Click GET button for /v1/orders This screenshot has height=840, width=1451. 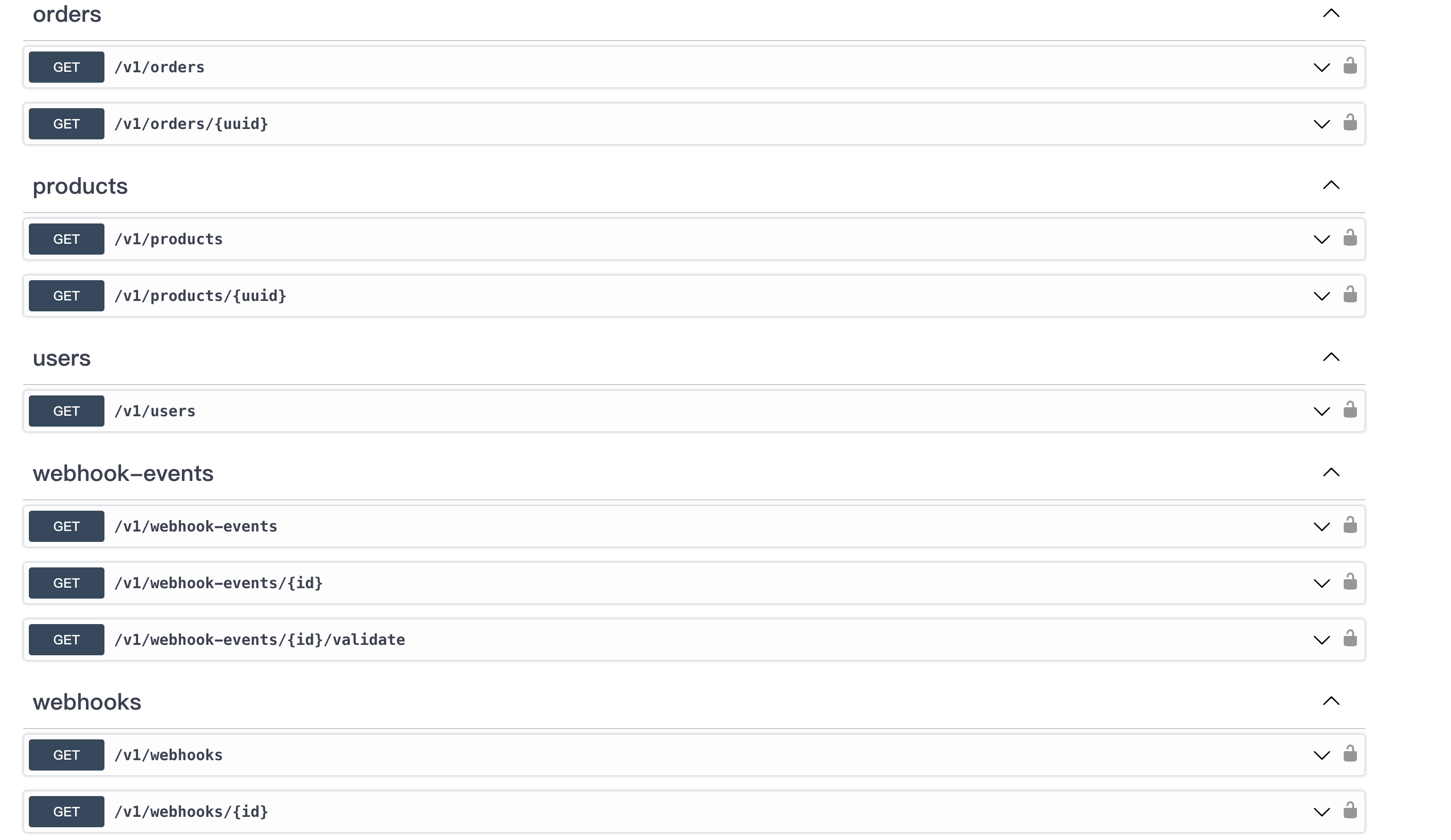[66, 68]
